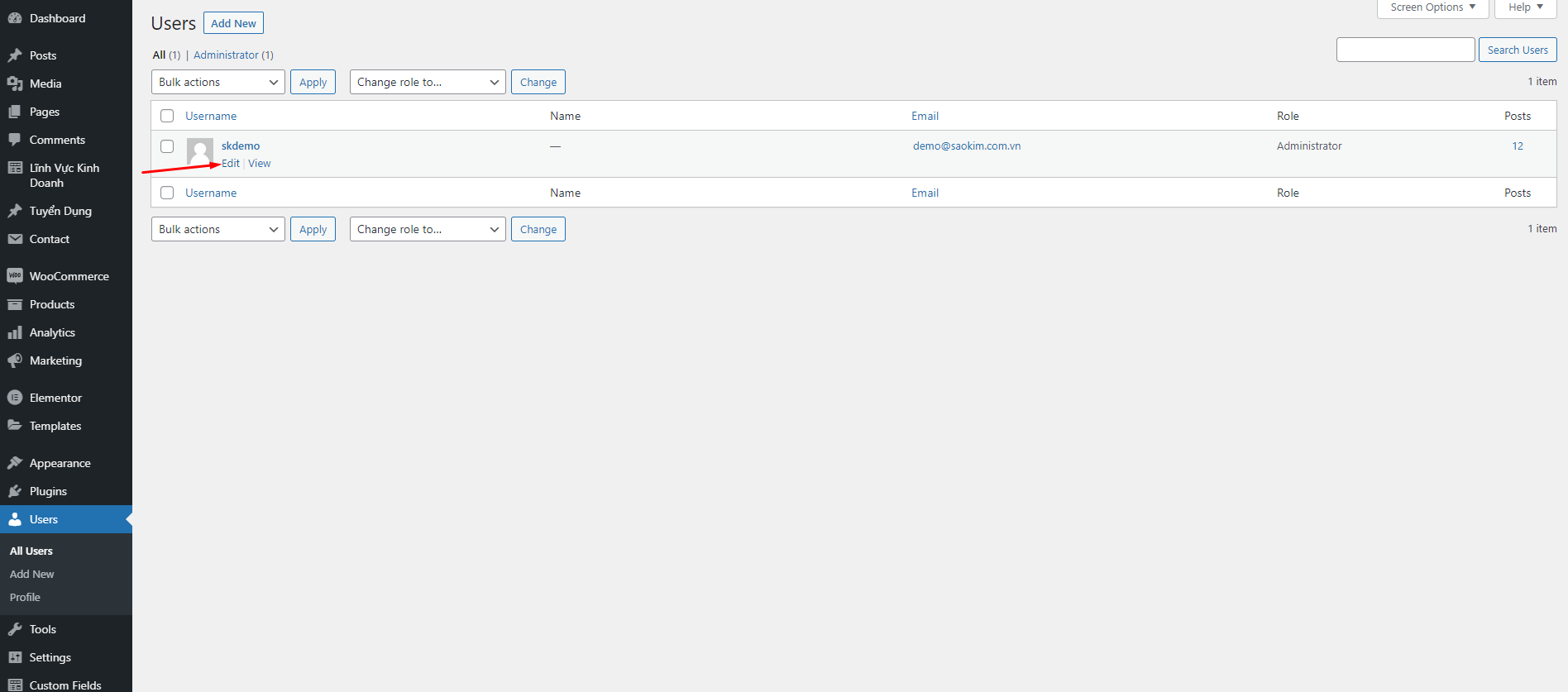Click the Plugins plug icon
The height and width of the screenshot is (692, 1568).
[15, 491]
